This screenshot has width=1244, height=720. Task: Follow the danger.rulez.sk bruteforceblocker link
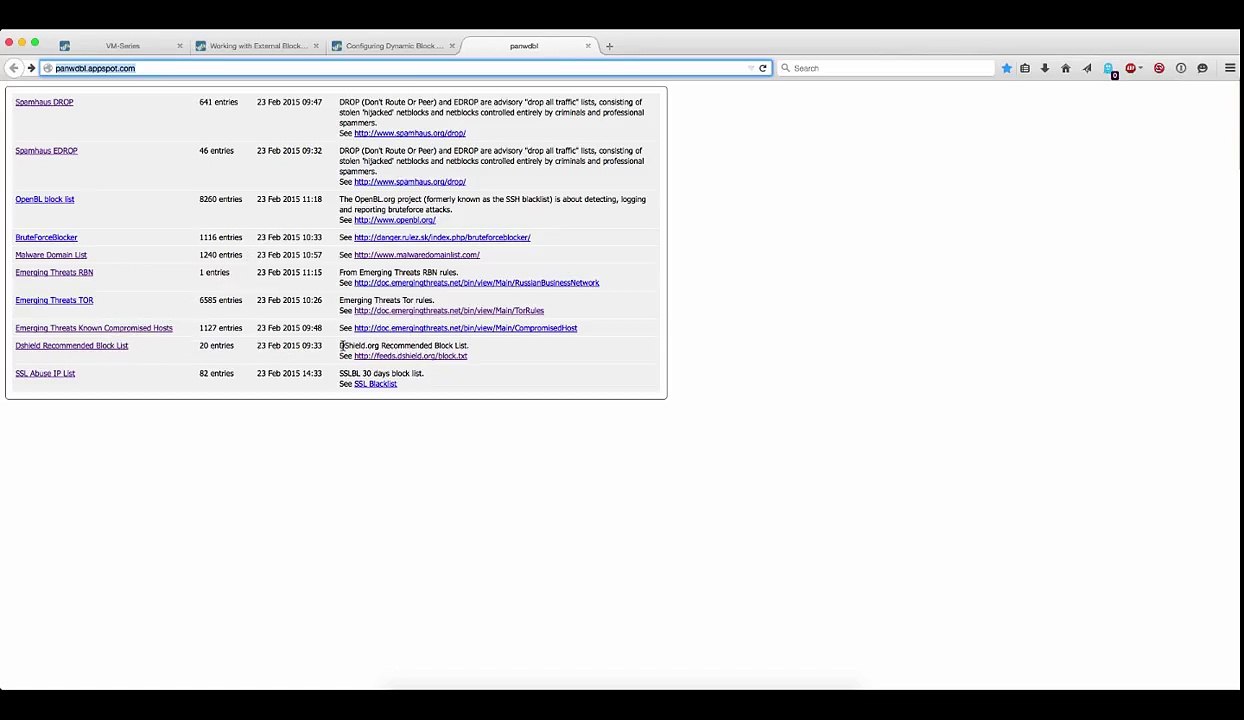[442, 238]
